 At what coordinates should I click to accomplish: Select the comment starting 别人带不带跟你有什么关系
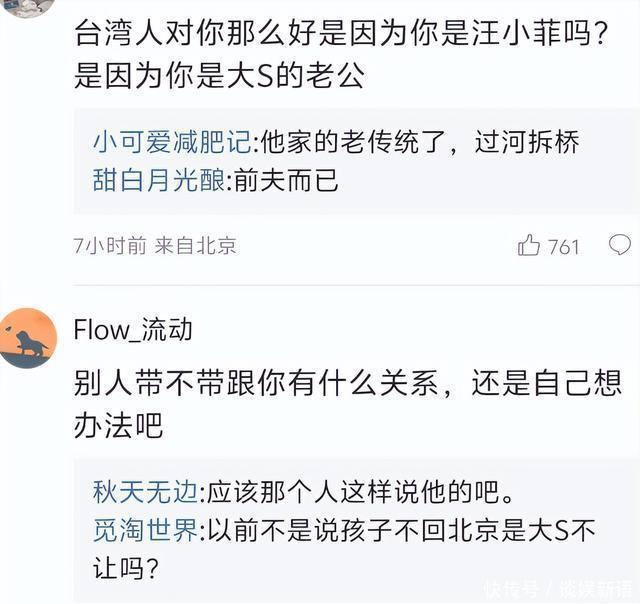click(x=347, y=381)
